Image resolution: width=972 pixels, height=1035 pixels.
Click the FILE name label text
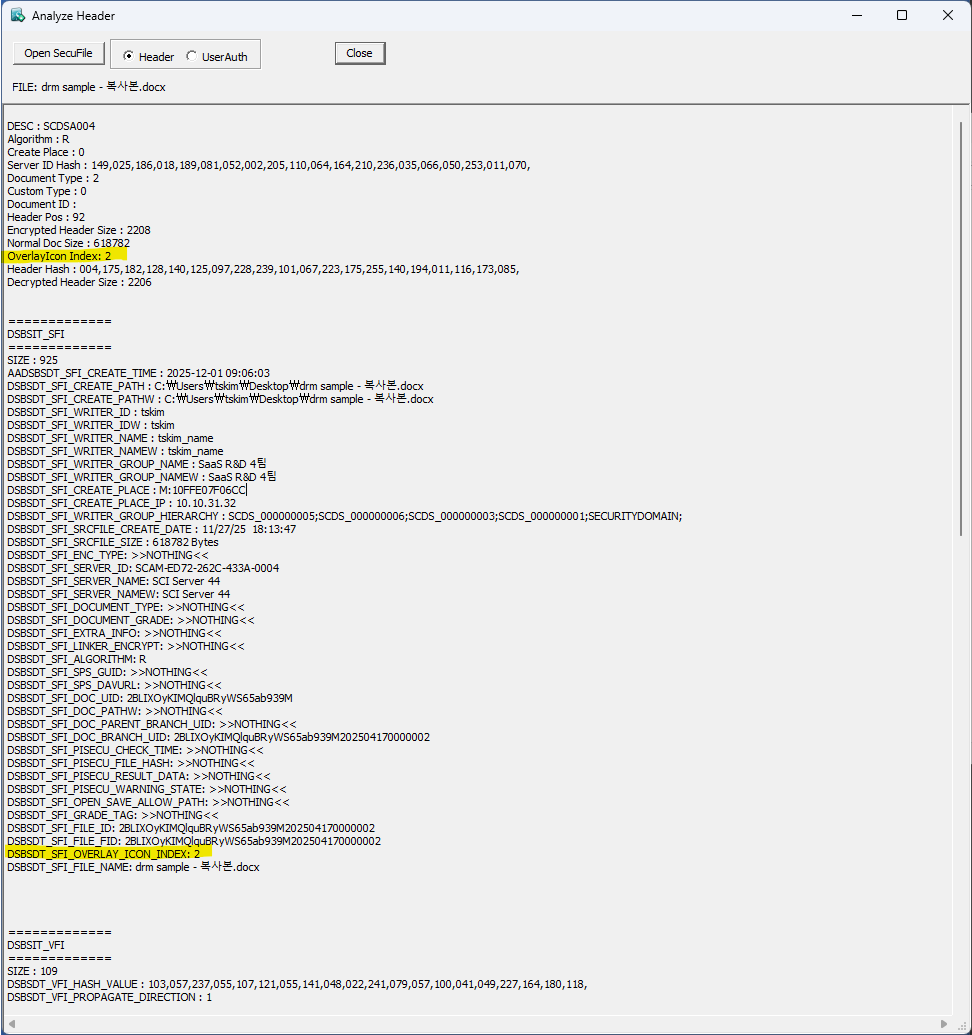point(89,87)
